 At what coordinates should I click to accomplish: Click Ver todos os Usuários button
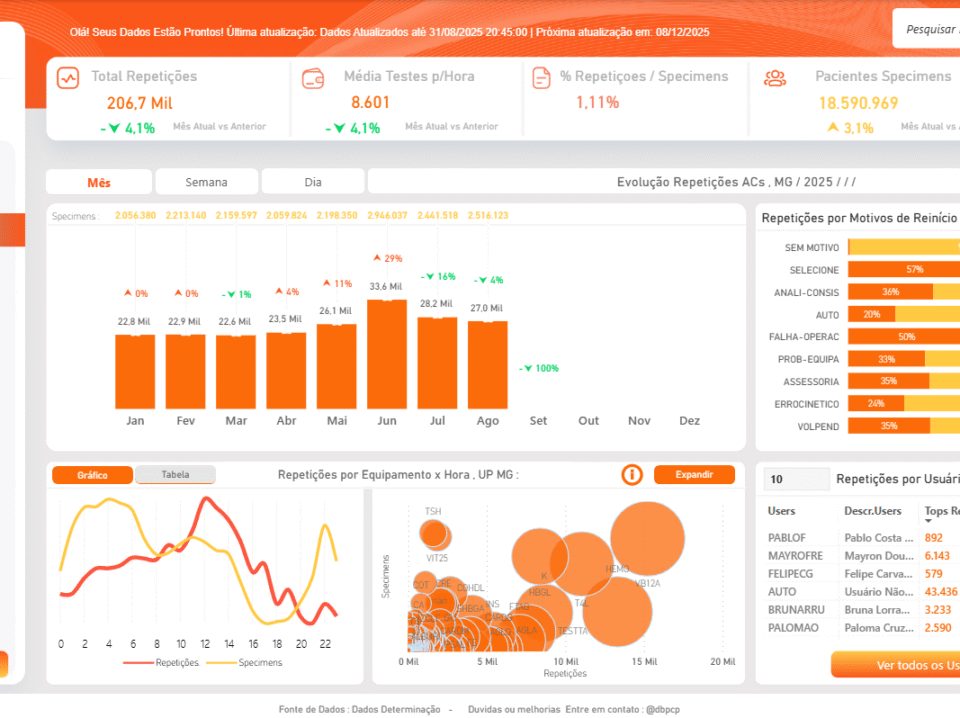click(895, 665)
